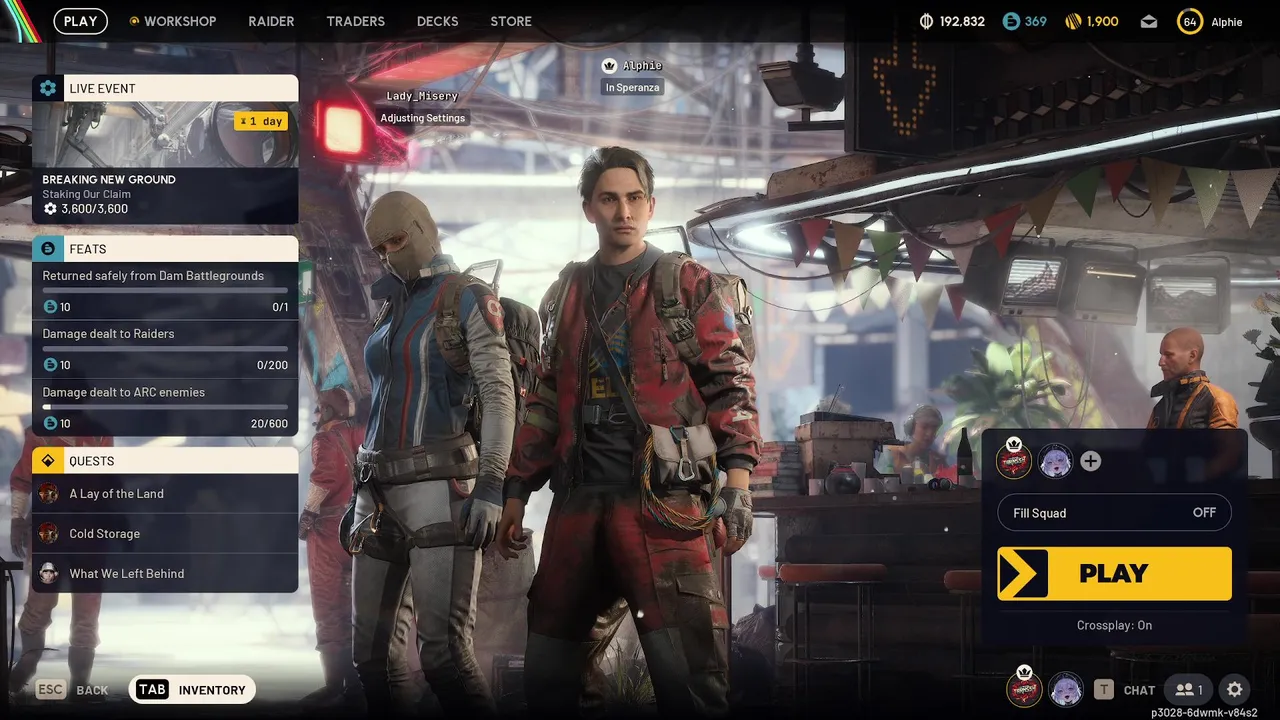Click the Live Event gear icon
The image size is (1280, 720).
tap(48, 88)
